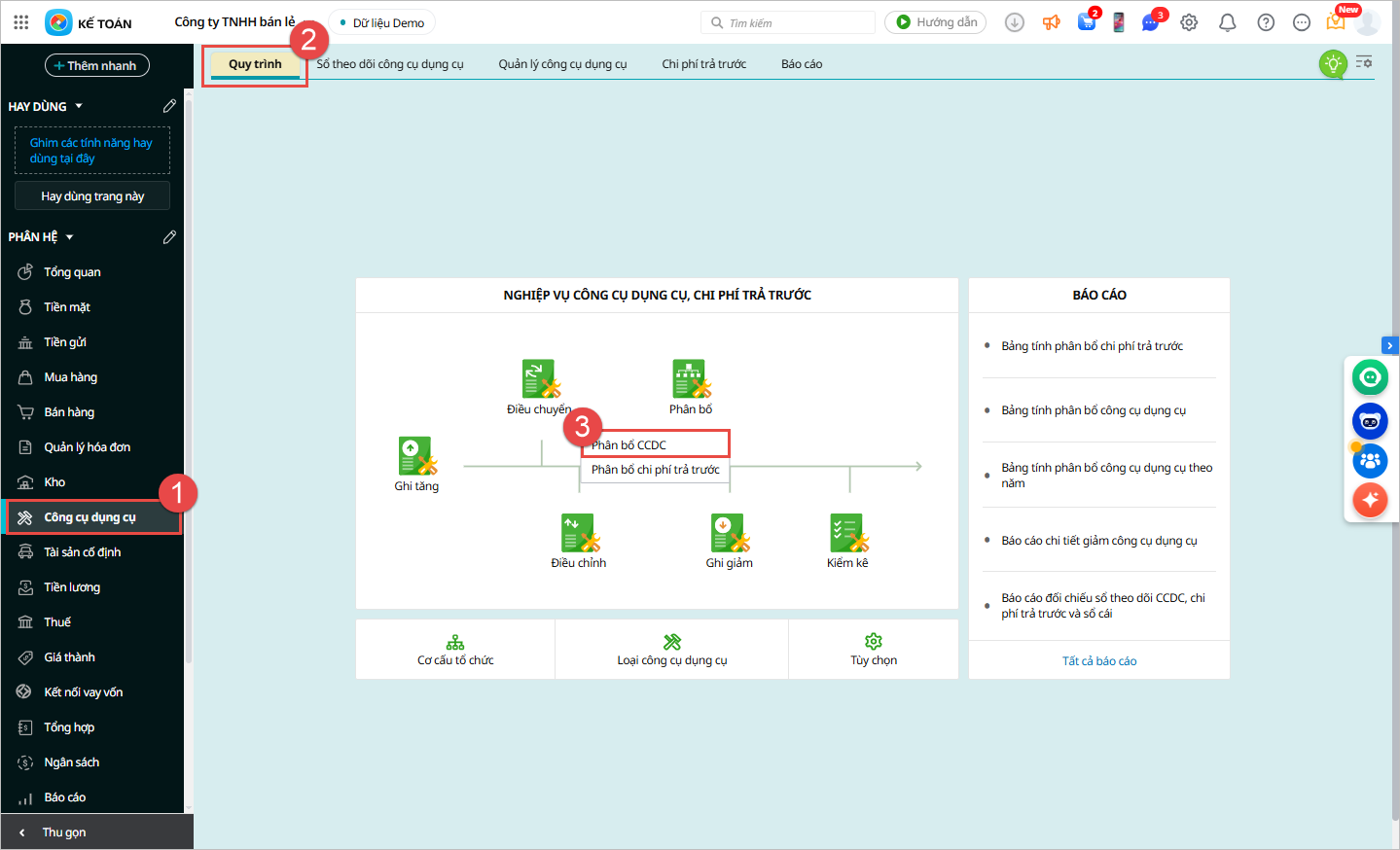Switch to Sổ theo dõi công cụ dụng cụ tab
Viewport: 1400px width, 850px height.
(x=389, y=64)
